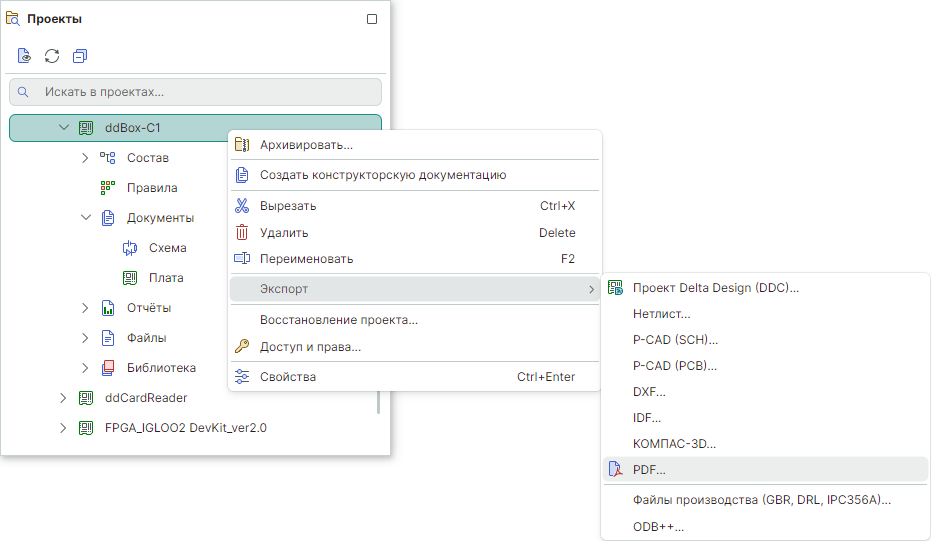Select Нетлист export option
Viewport: 931px width, 541px height.
click(x=661, y=314)
